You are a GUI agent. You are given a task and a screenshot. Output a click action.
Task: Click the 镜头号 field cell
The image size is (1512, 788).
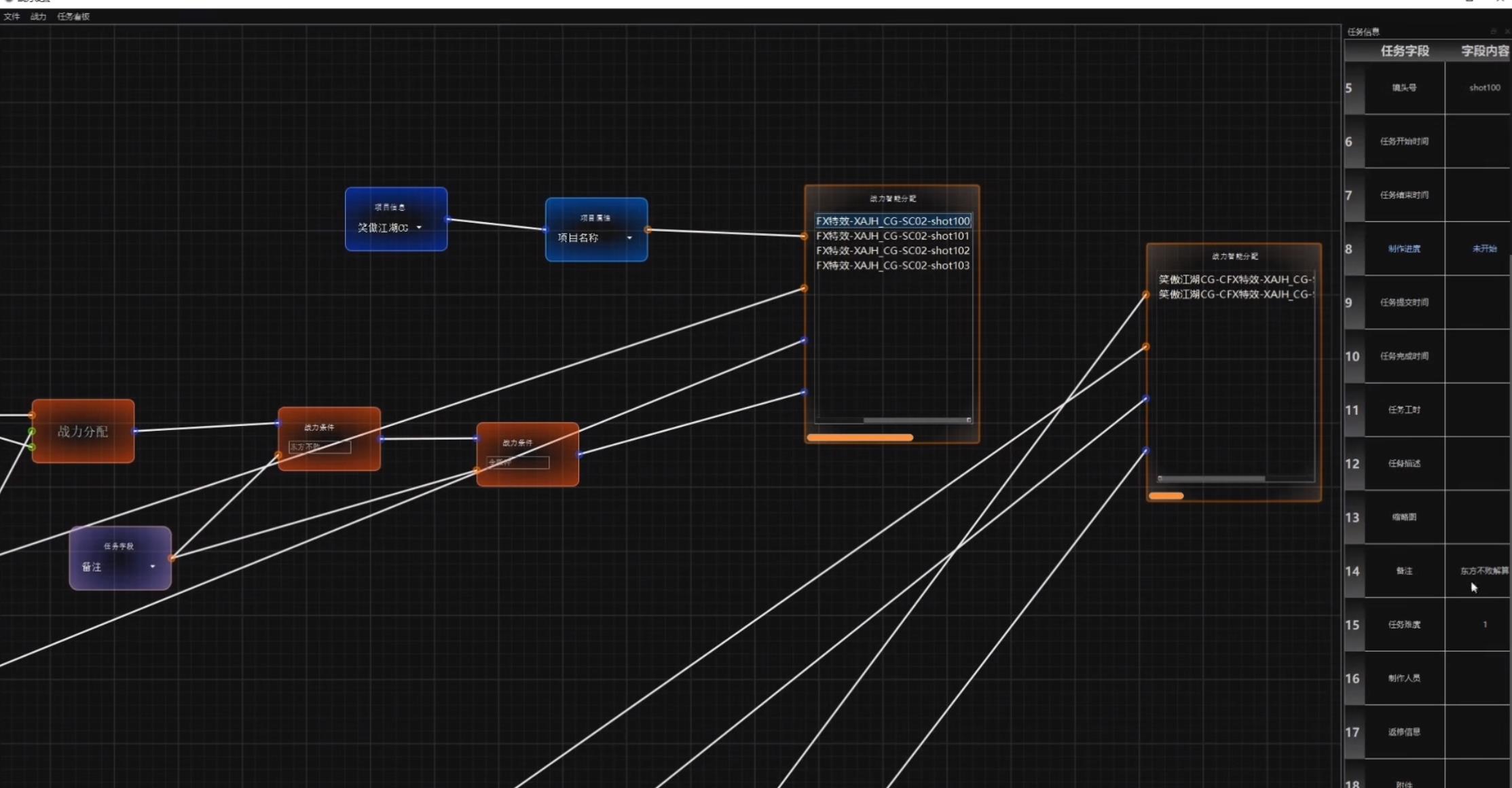[x=1404, y=88]
